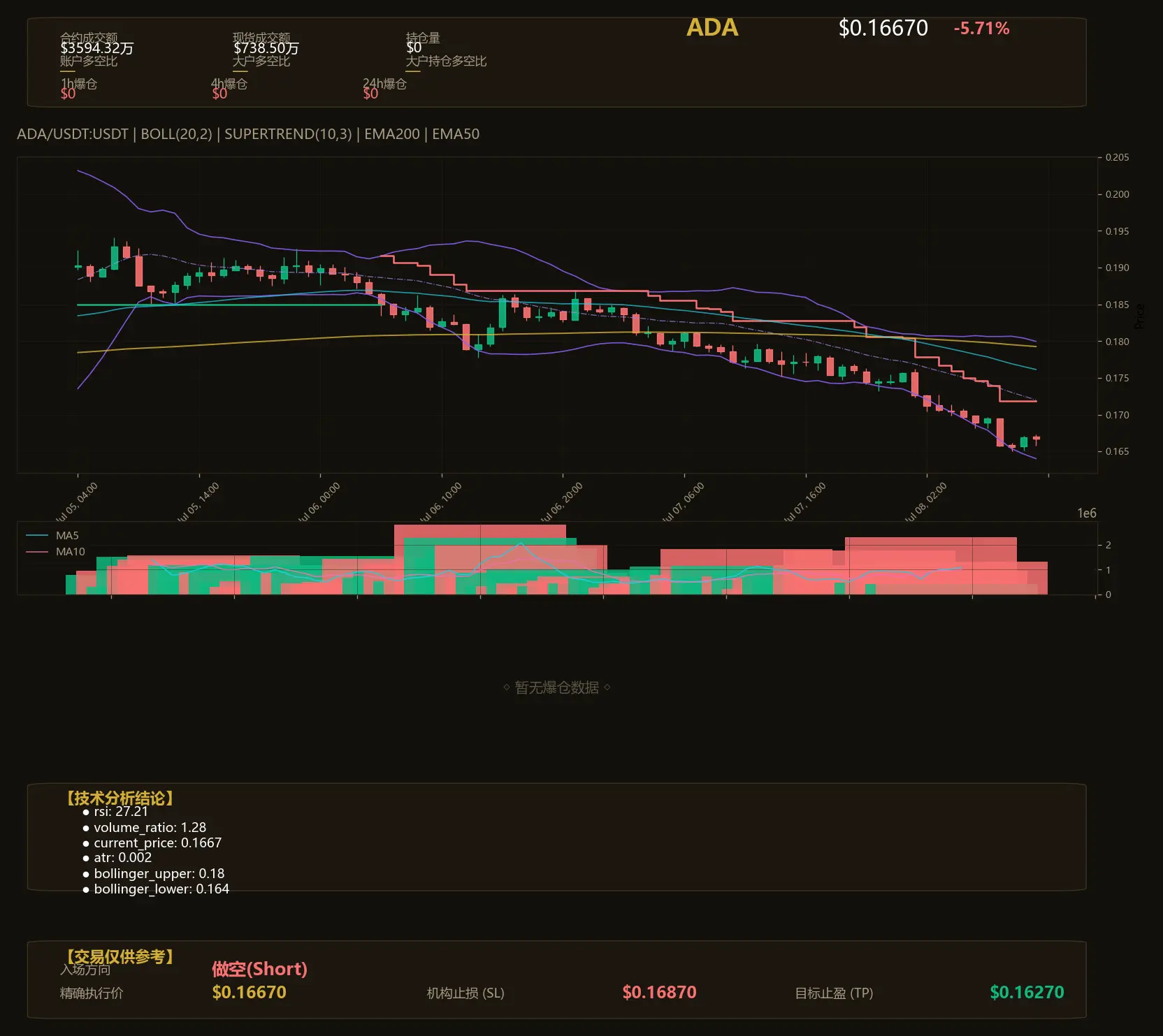Click the 大户持仓多空比 label
This screenshot has width=1163, height=1036.
446,61
